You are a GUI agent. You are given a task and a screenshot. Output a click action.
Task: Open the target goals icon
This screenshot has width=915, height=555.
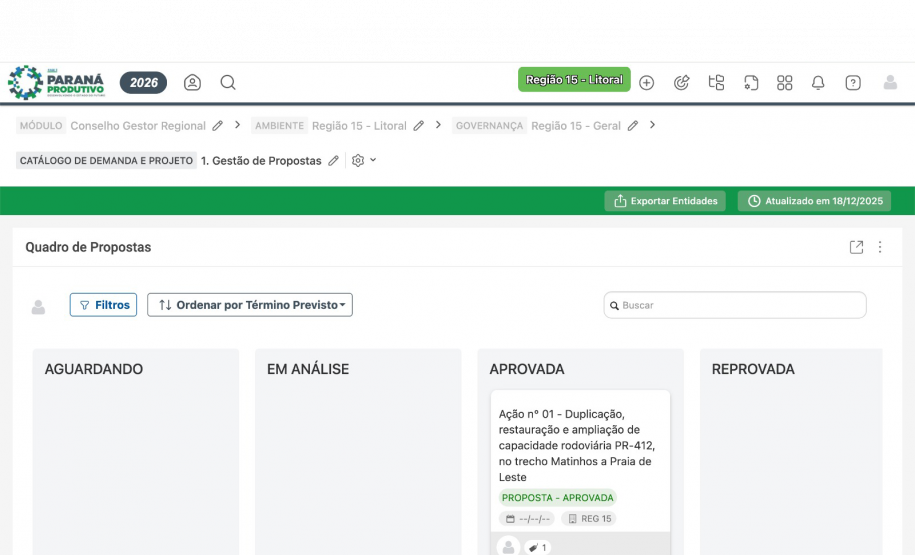coord(682,83)
